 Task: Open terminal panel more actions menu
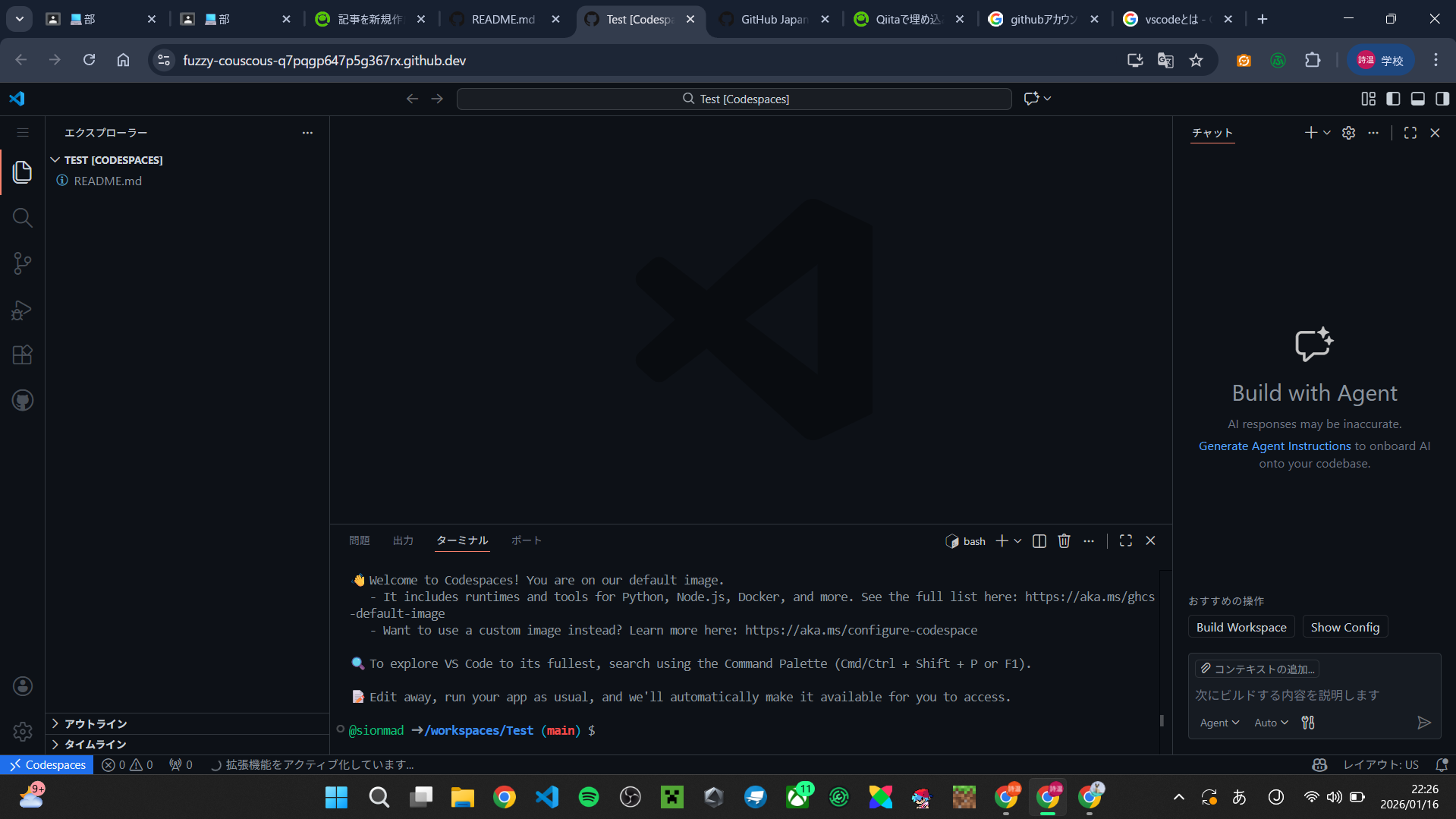1089,541
